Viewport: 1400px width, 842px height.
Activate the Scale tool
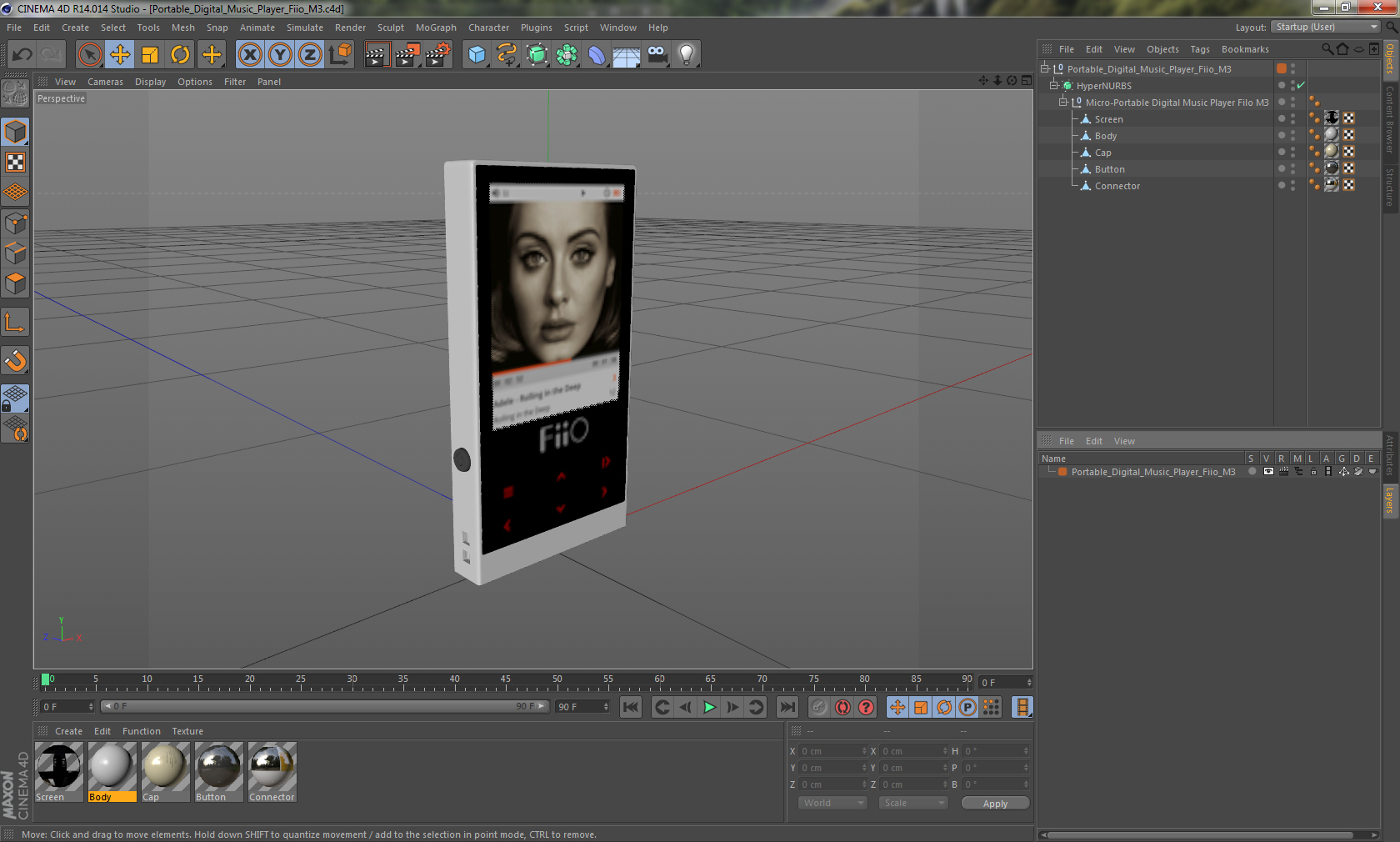150,55
